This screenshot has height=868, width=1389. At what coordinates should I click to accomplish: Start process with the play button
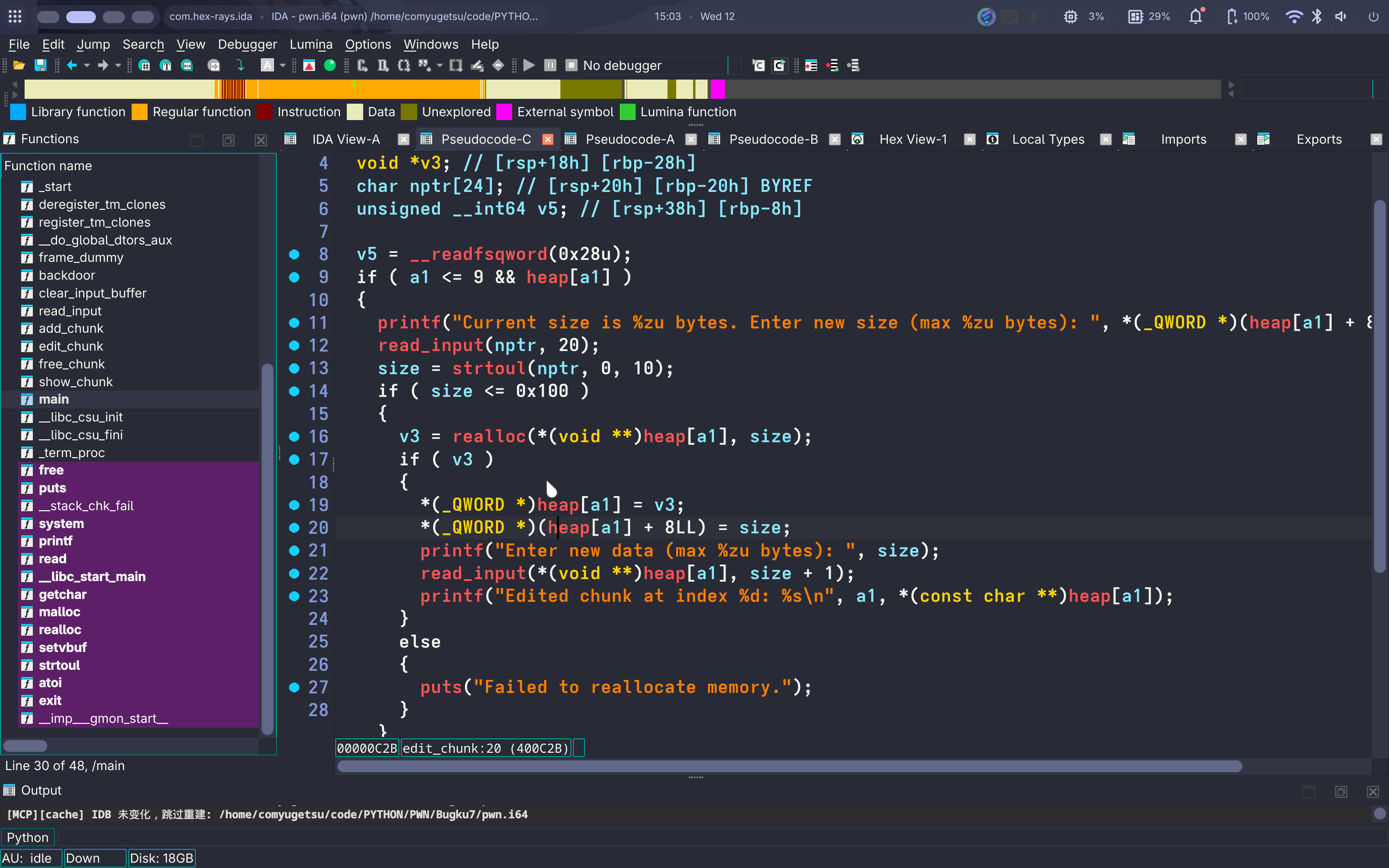(x=529, y=66)
